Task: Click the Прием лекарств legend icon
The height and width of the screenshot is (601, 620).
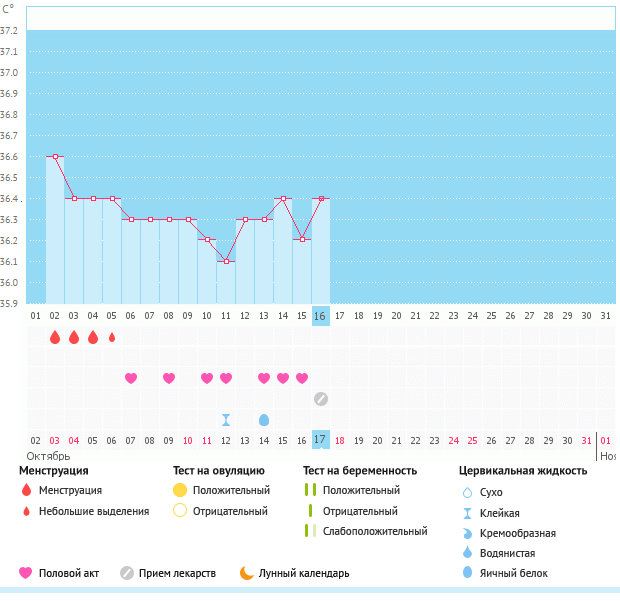Action: pos(127,573)
